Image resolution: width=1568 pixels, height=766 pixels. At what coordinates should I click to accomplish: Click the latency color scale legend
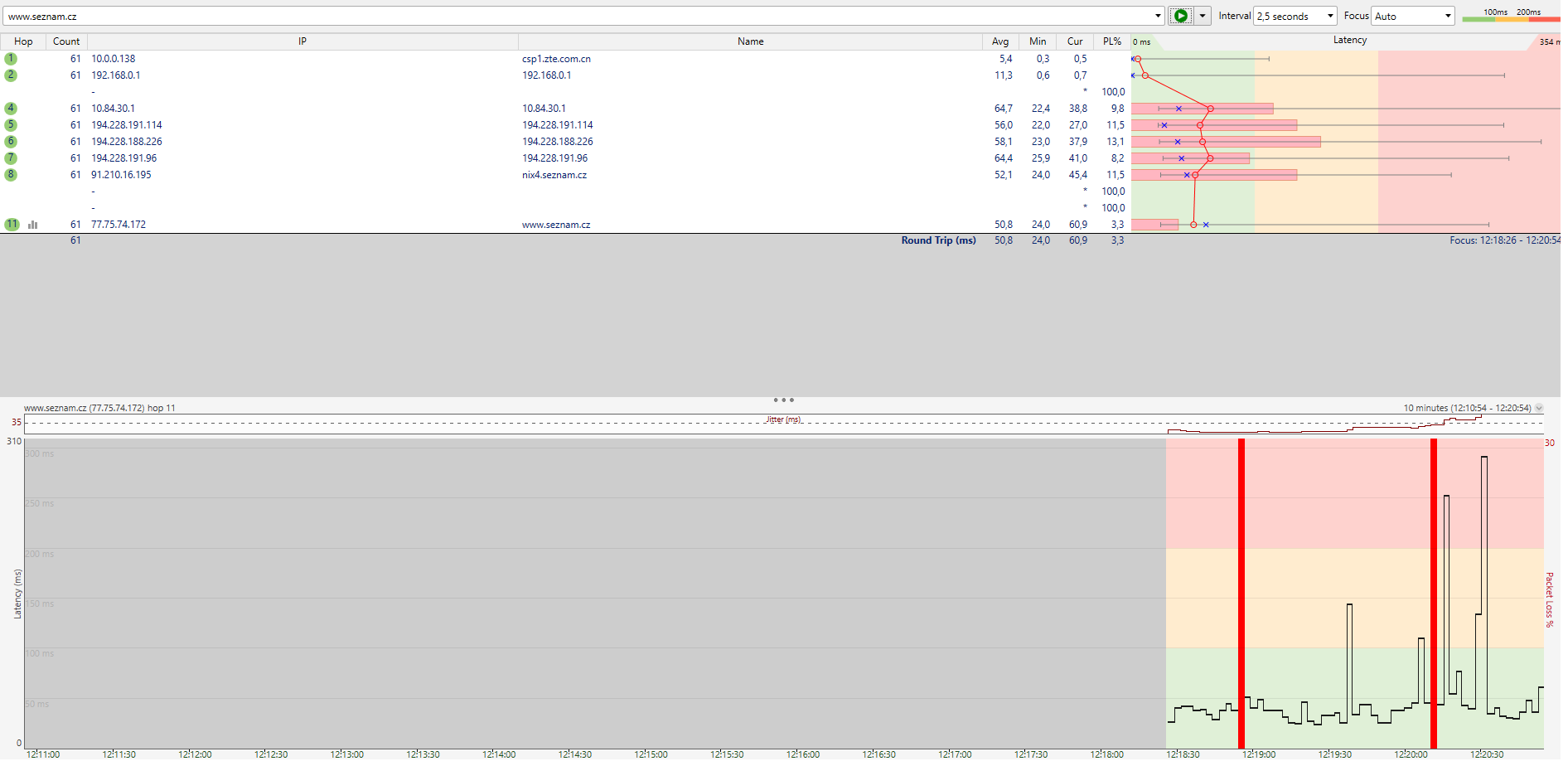[x=1510, y=15]
